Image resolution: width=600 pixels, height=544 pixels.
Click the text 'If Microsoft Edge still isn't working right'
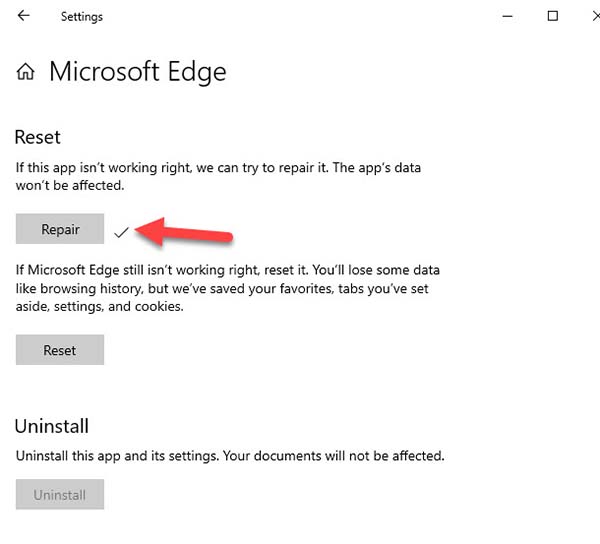(138, 270)
